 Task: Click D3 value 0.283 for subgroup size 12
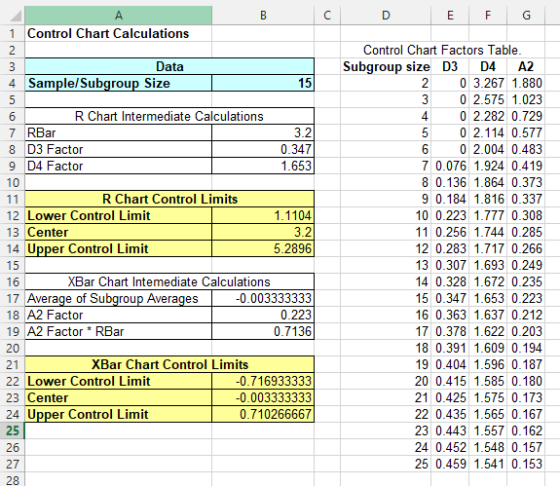(x=450, y=249)
